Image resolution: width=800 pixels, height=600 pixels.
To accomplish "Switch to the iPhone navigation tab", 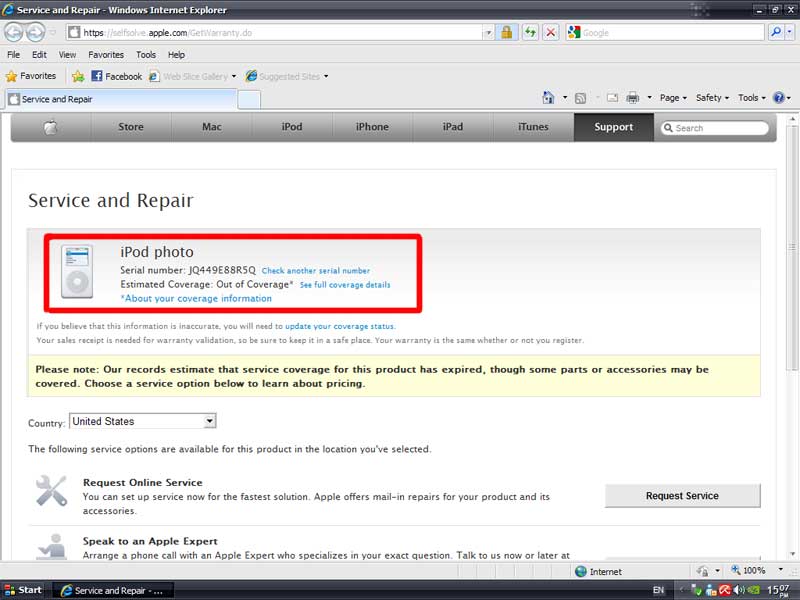I will click(x=372, y=127).
